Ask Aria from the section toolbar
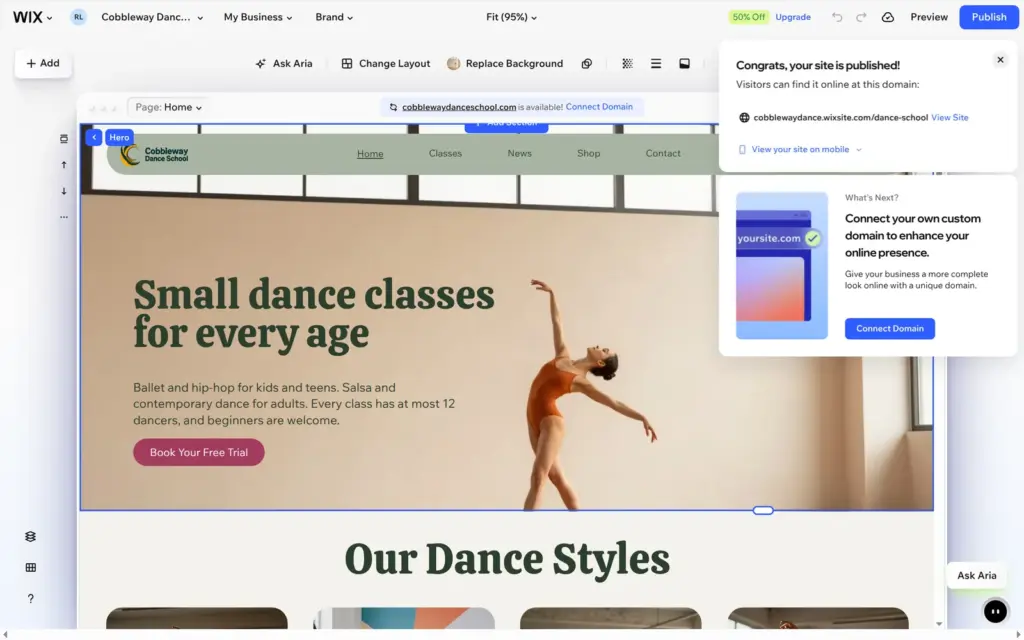Screen dimensions: 1024x640 pos(284,63)
